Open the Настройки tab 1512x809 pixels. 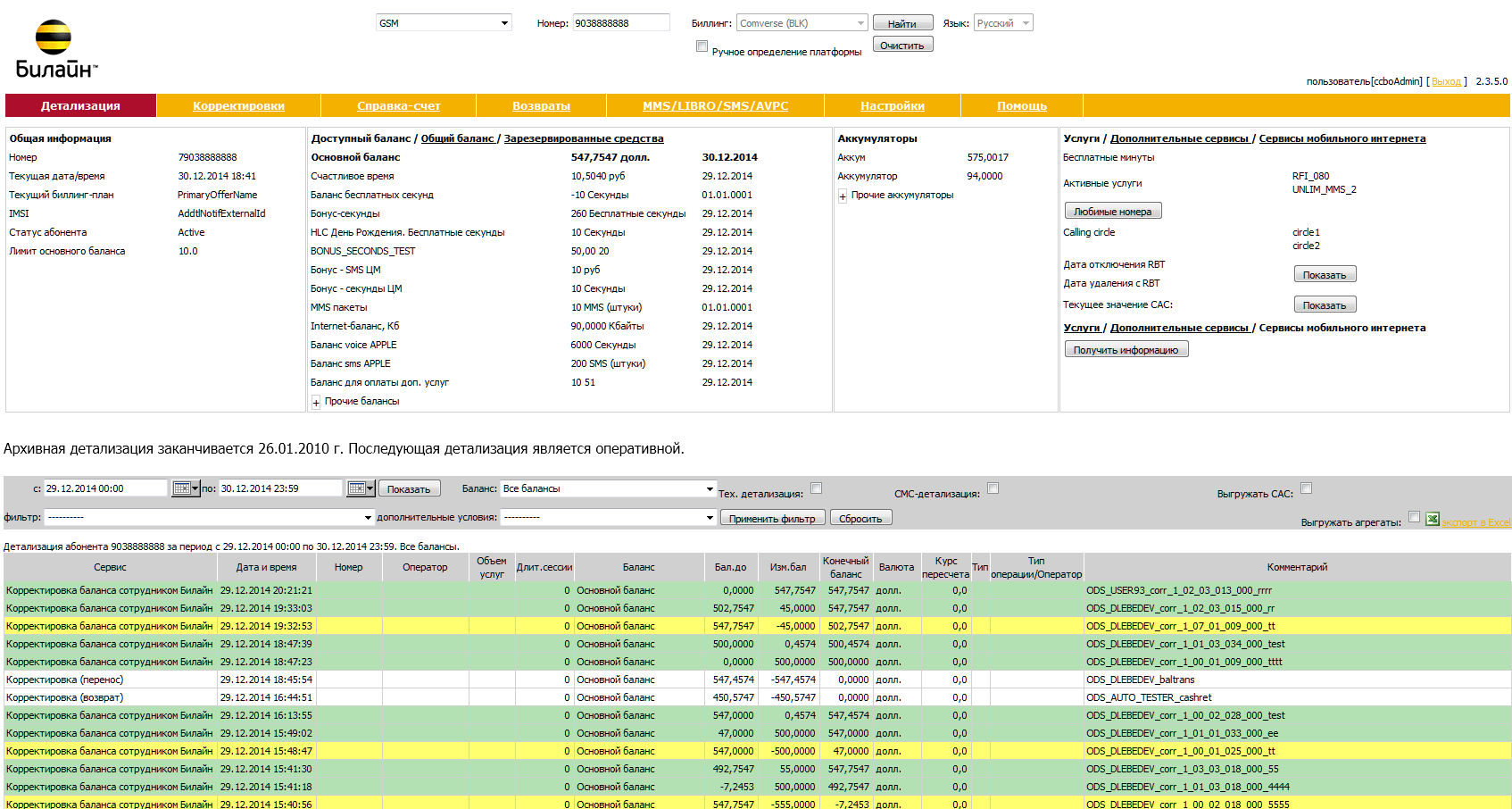[x=892, y=105]
